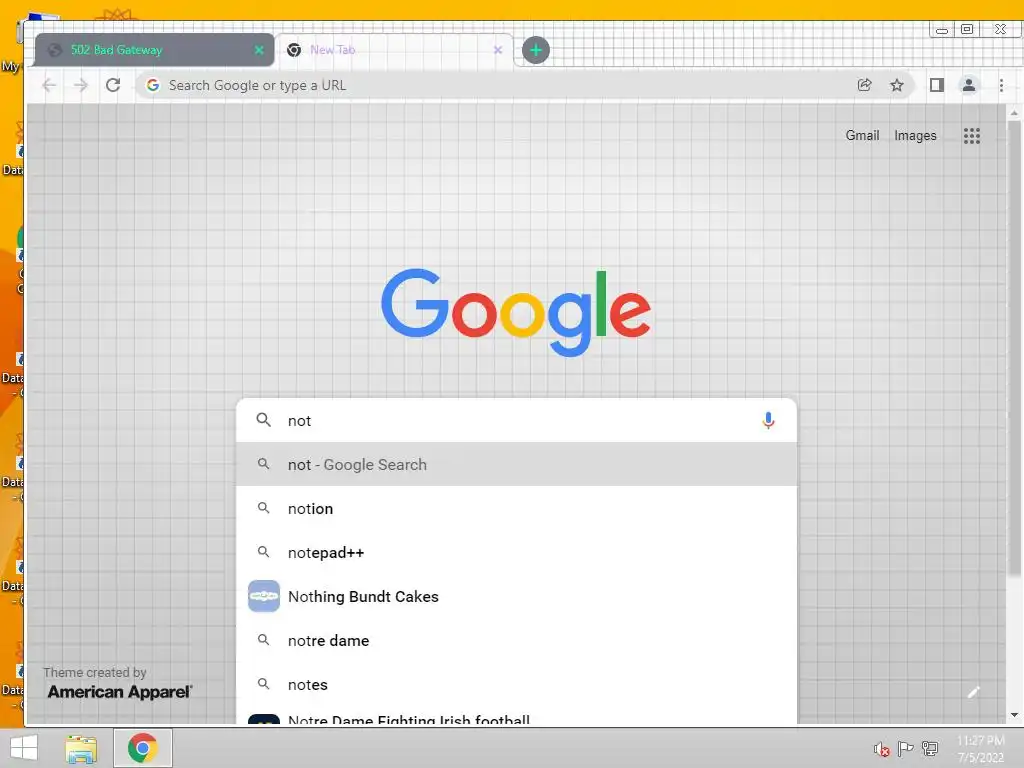Image resolution: width=1024 pixels, height=768 pixels.
Task: Open the Action Center flag icon
Action: [x=905, y=748]
